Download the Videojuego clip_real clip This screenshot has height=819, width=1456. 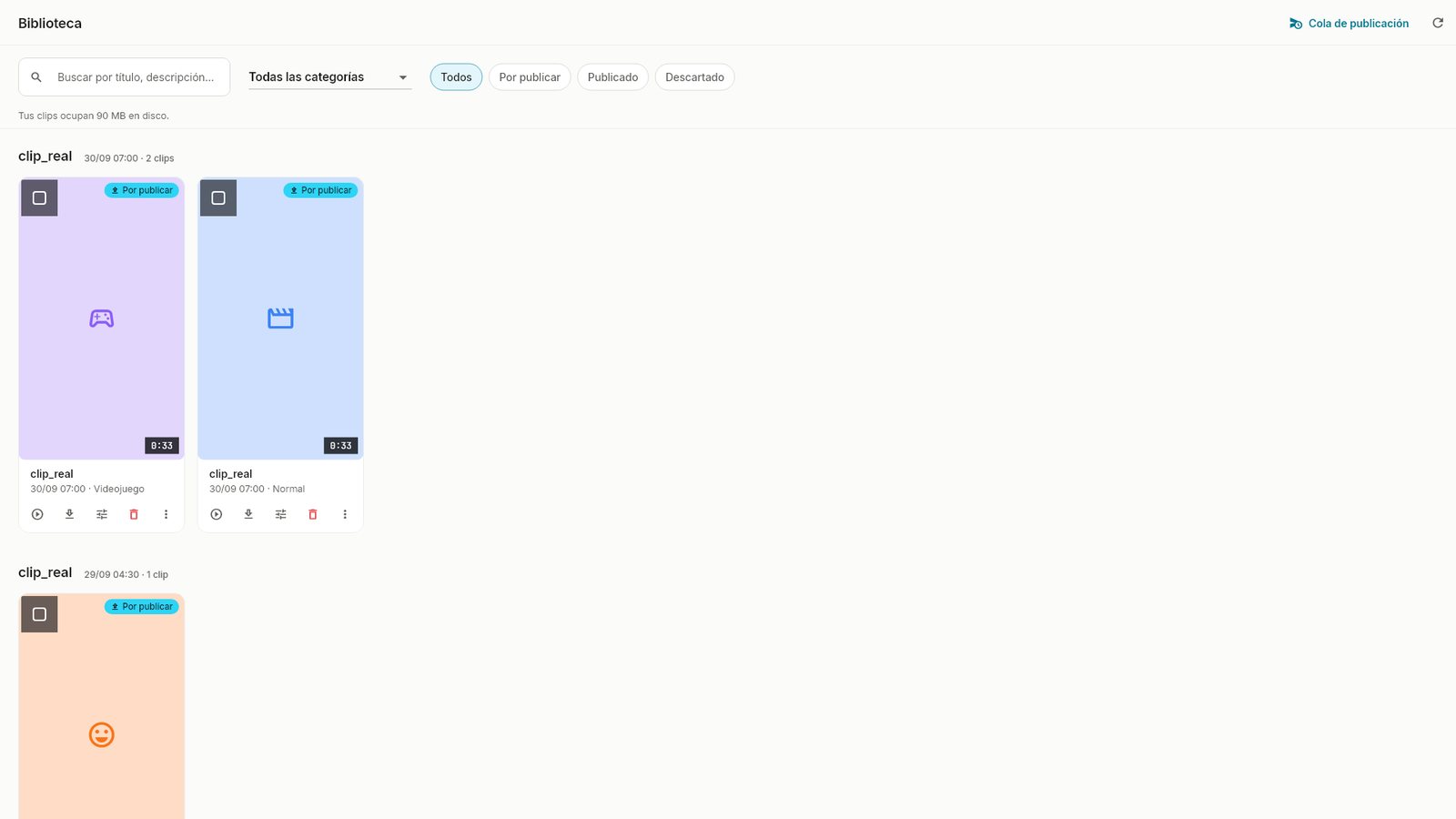point(69,514)
